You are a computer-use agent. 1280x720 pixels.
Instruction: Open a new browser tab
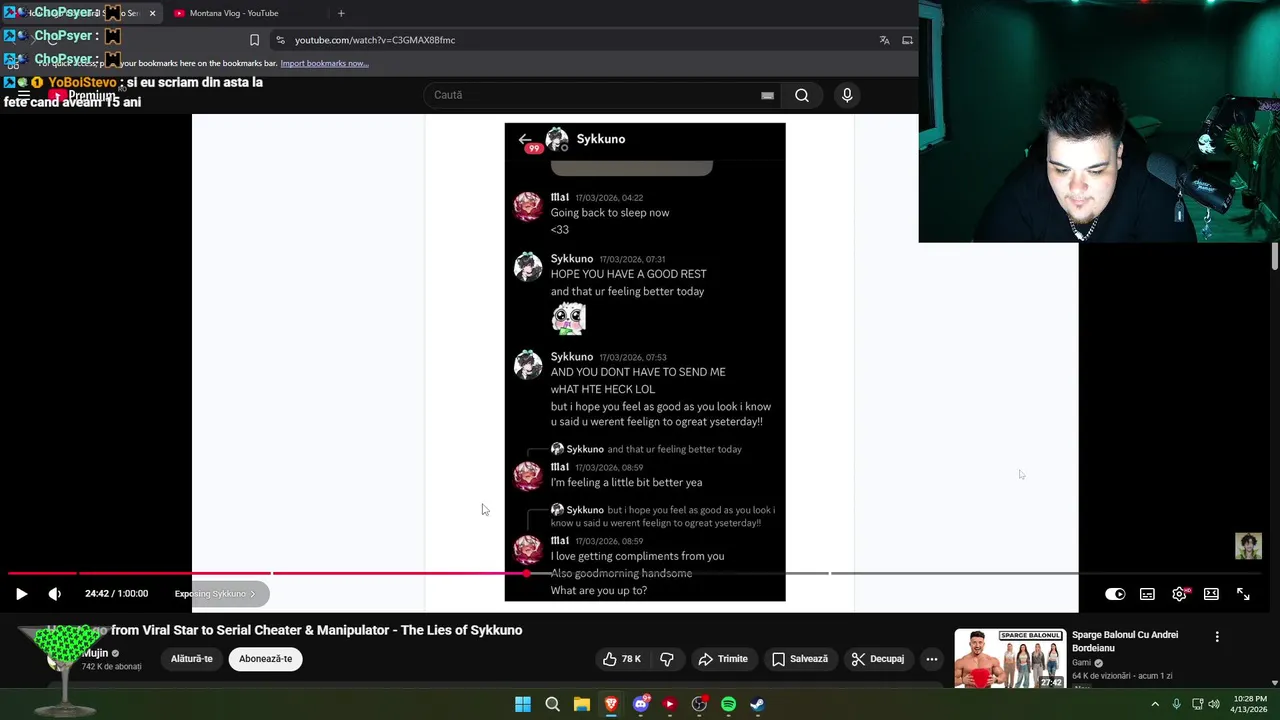[341, 13]
